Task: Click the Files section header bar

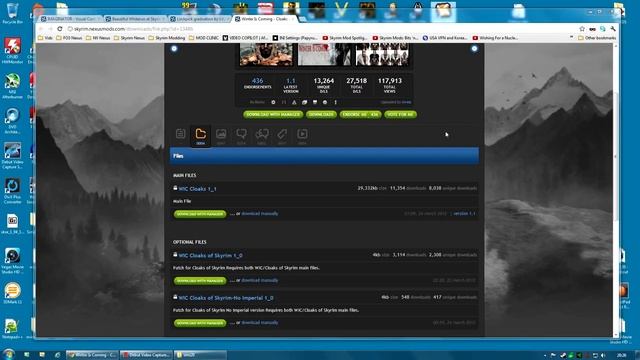Action: [x=324, y=156]
